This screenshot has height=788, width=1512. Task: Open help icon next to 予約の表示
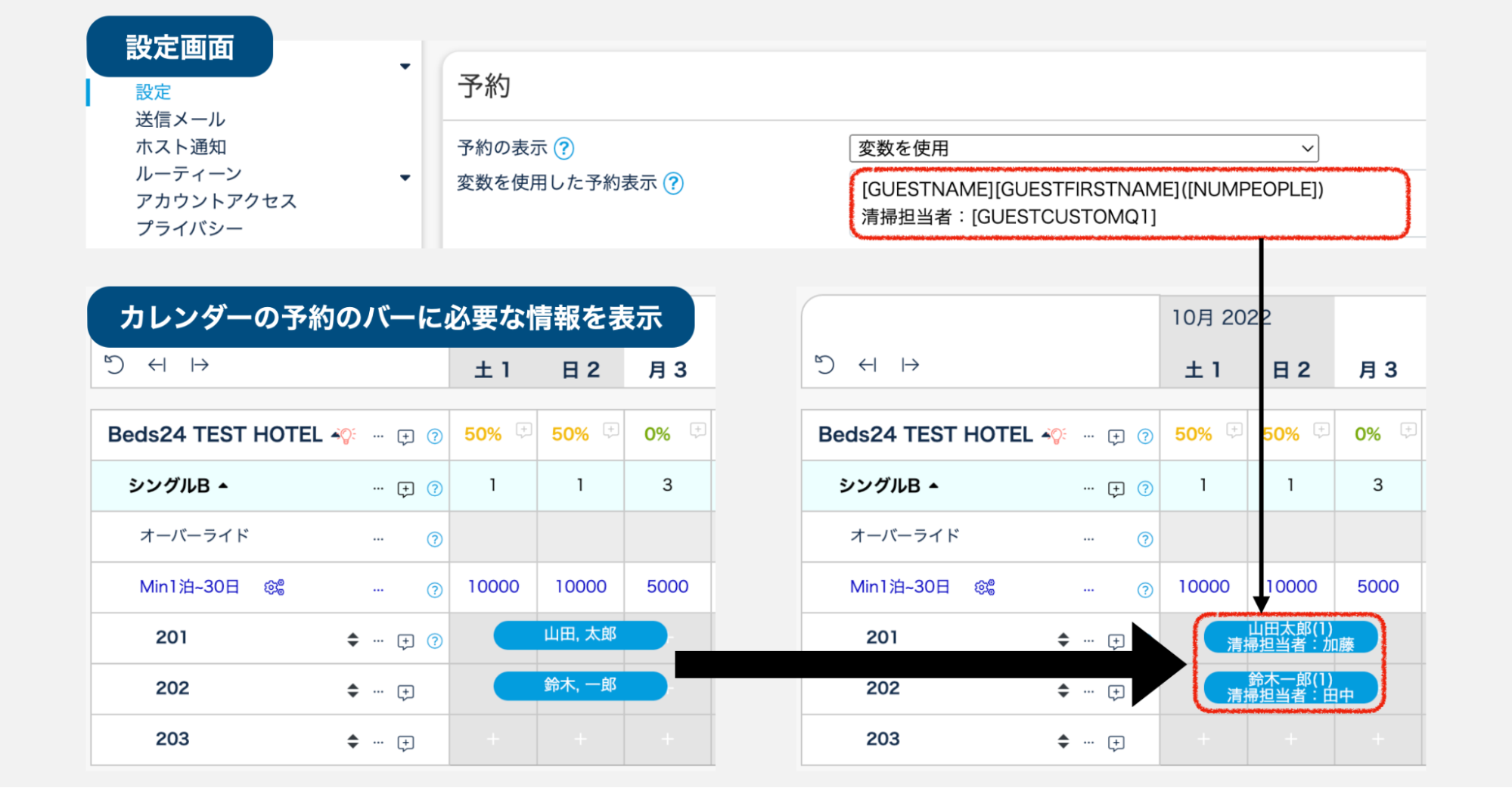(x=564, y=148)
